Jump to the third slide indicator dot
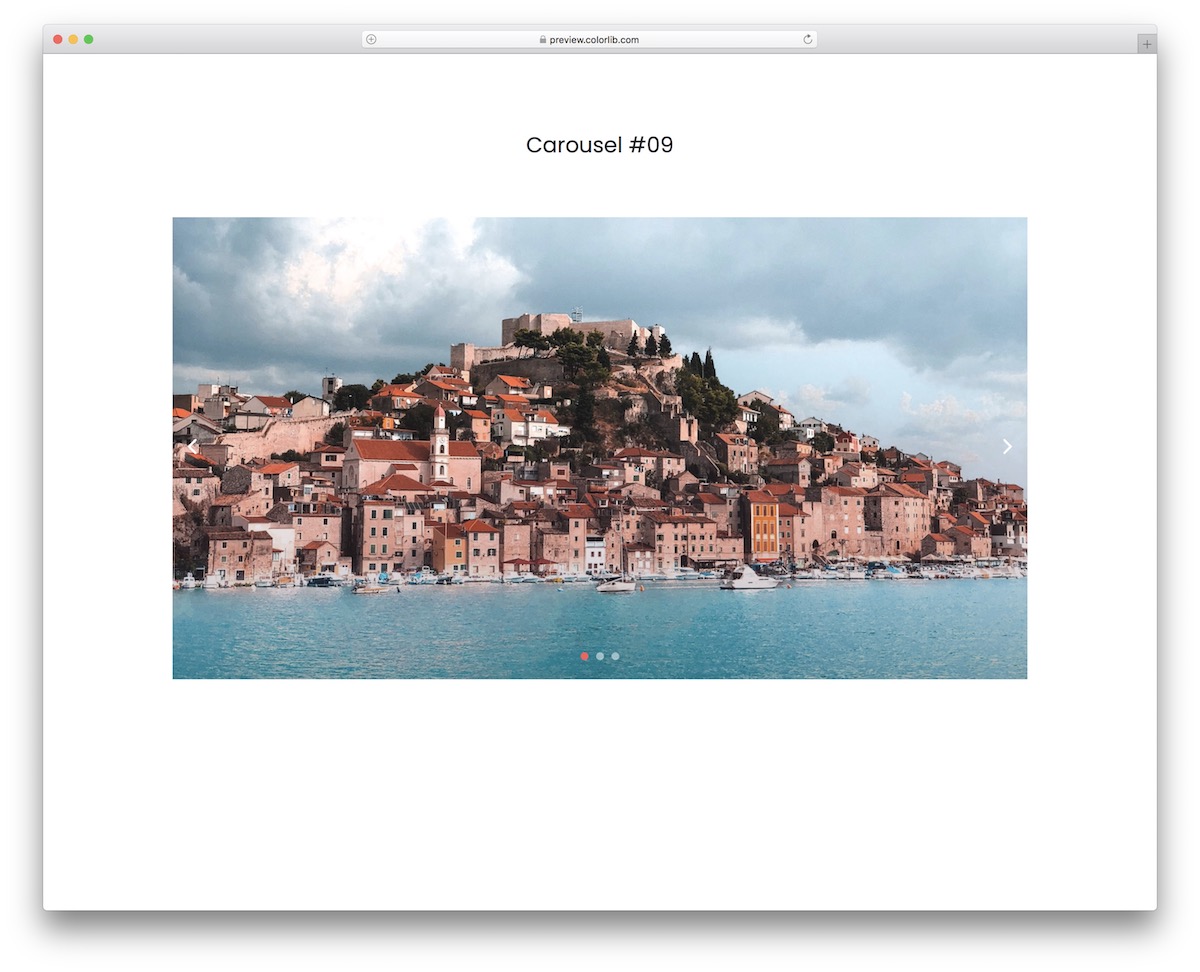The image size is (1200, 972). point(615,656)
